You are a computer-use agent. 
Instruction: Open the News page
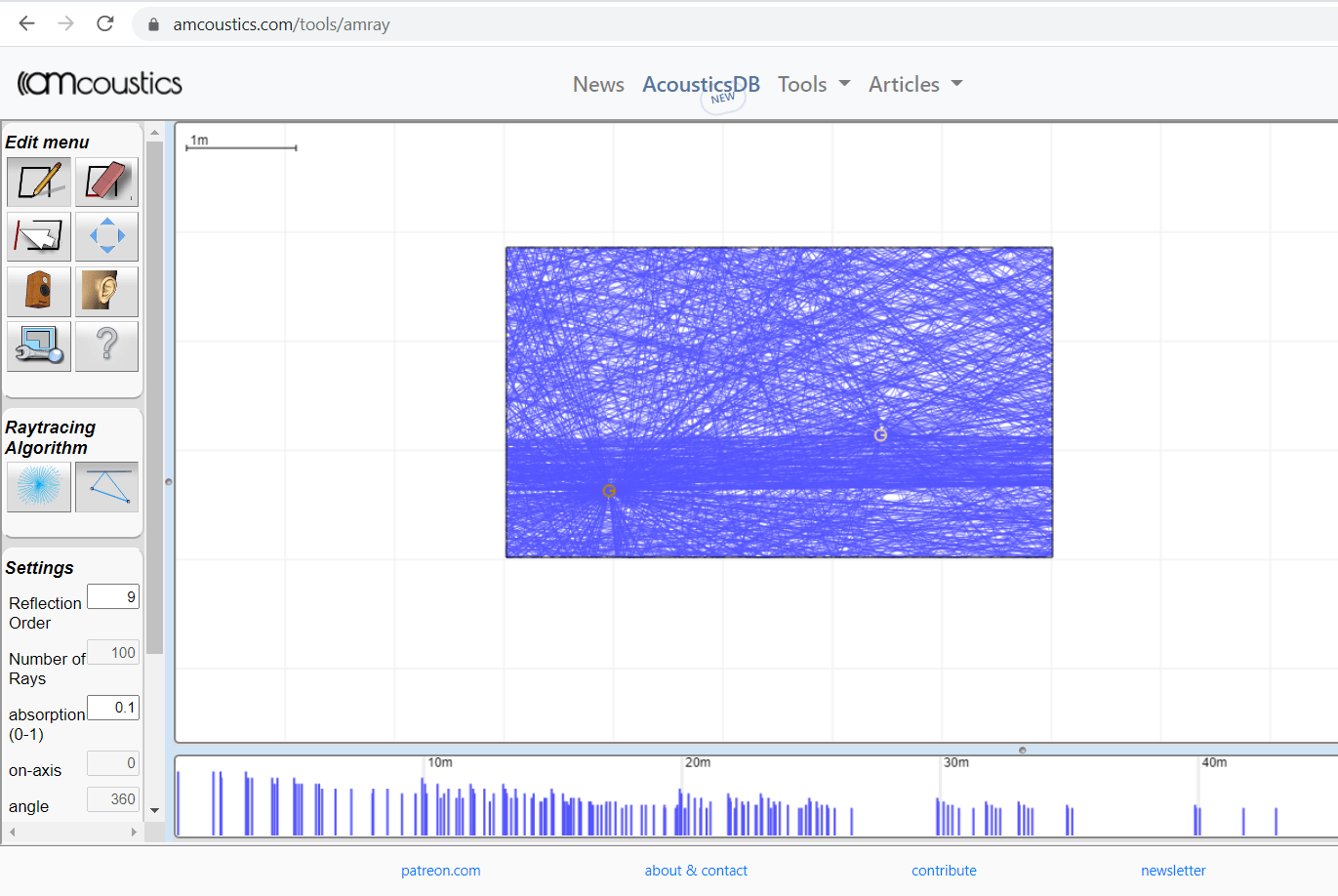coord(598,85)
